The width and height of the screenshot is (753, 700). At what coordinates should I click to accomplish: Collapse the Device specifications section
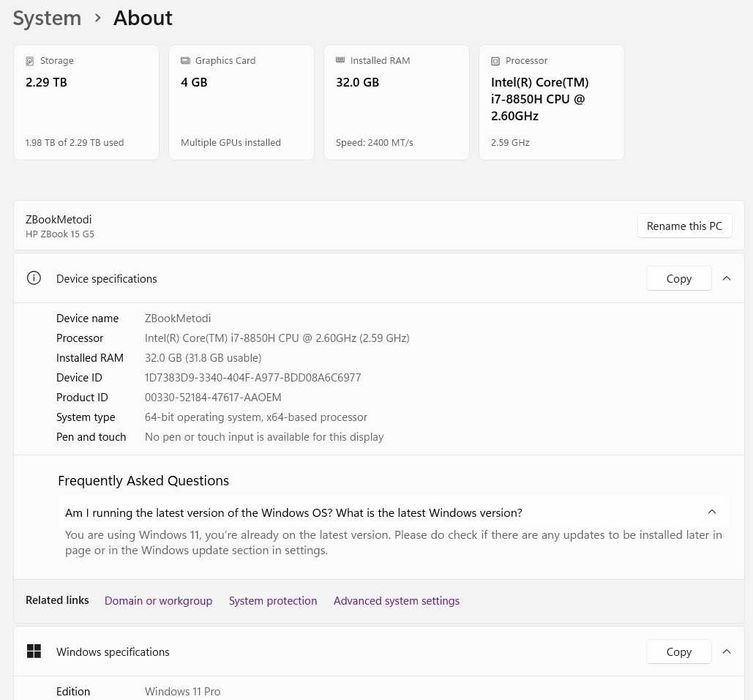pyautogui.click(x=727, y=279)
